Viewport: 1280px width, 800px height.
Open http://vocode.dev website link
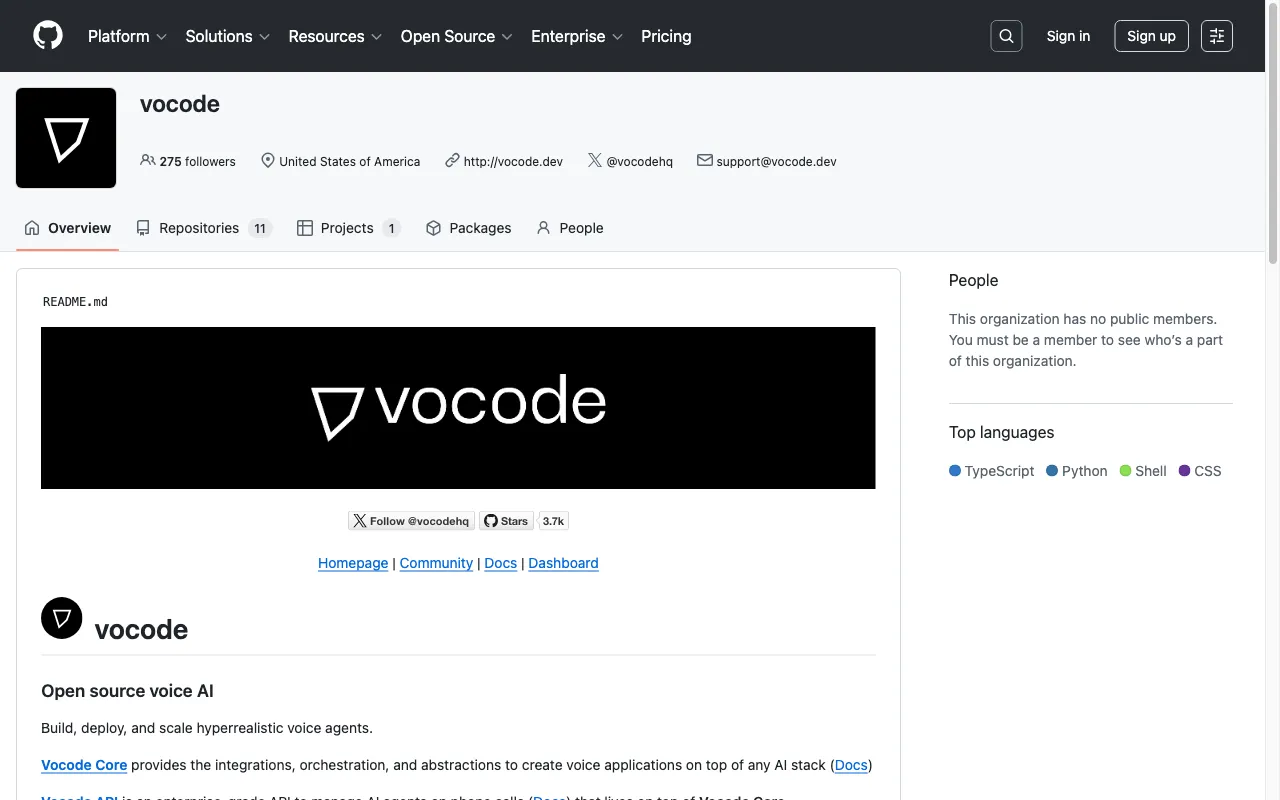click(x=513, y=161)
